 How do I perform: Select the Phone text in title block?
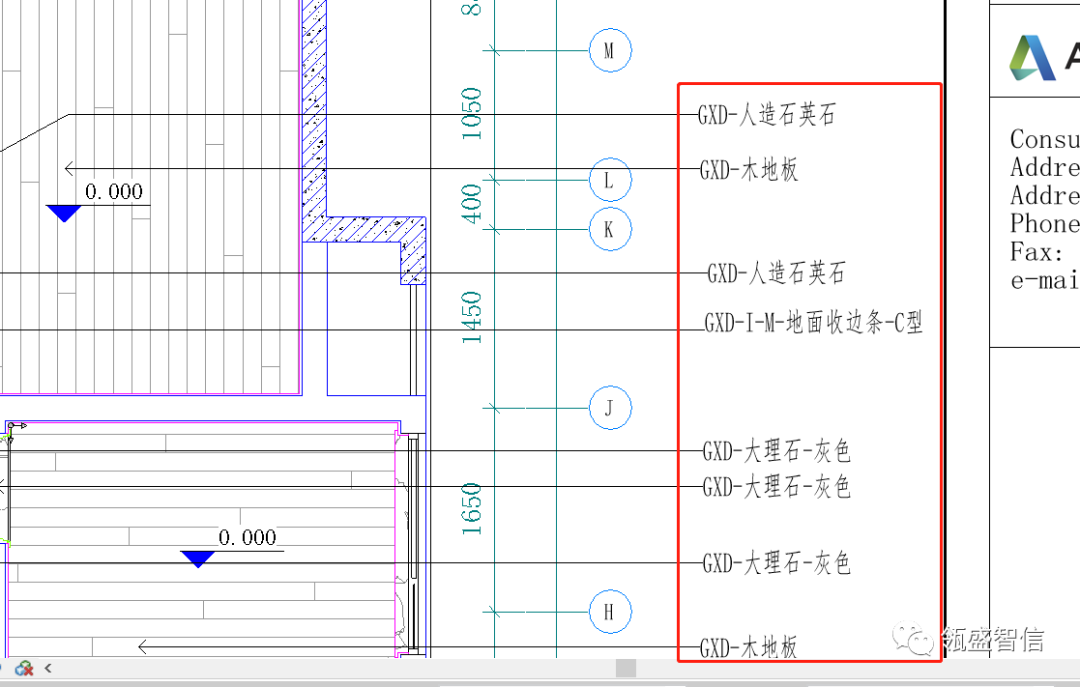click(1044, 224)
